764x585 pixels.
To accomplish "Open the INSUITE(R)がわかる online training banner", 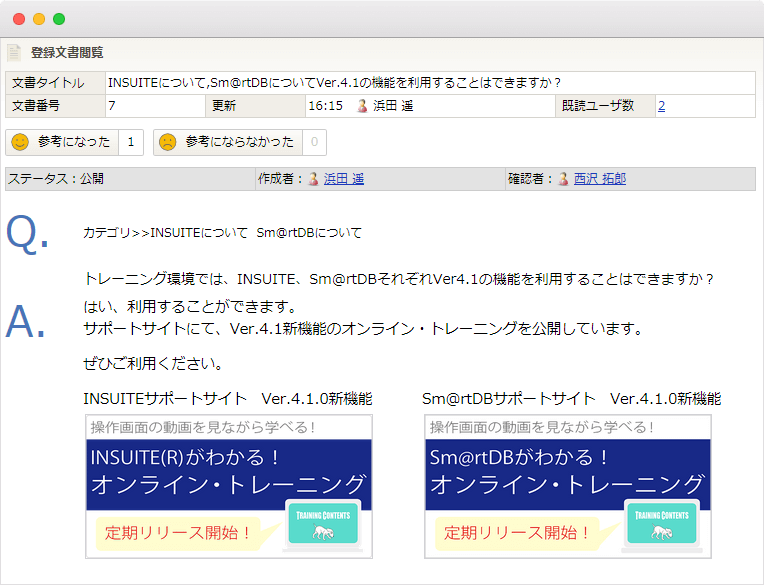I will [229, 486].
